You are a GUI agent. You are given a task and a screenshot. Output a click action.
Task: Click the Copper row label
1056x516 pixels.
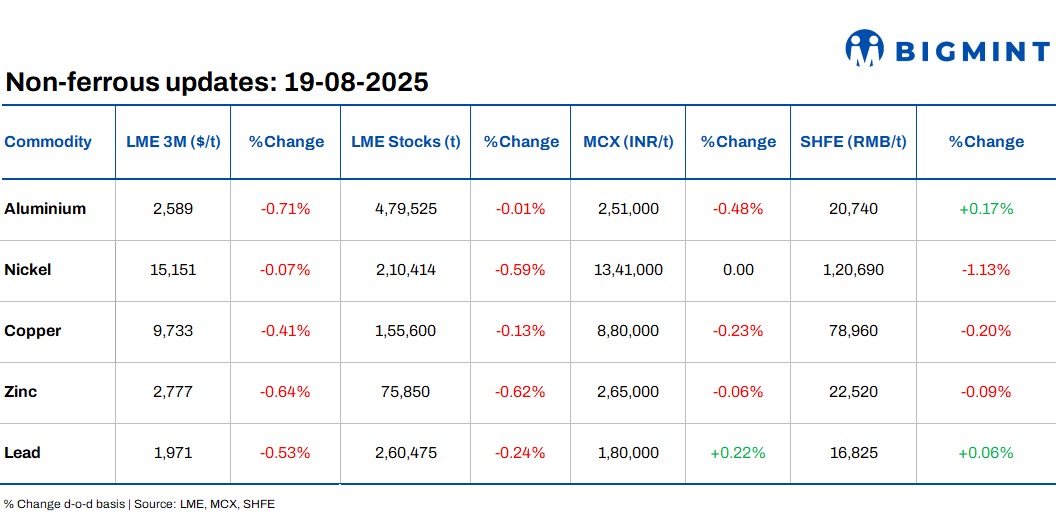pyautogui.click(x=33, y=331)
